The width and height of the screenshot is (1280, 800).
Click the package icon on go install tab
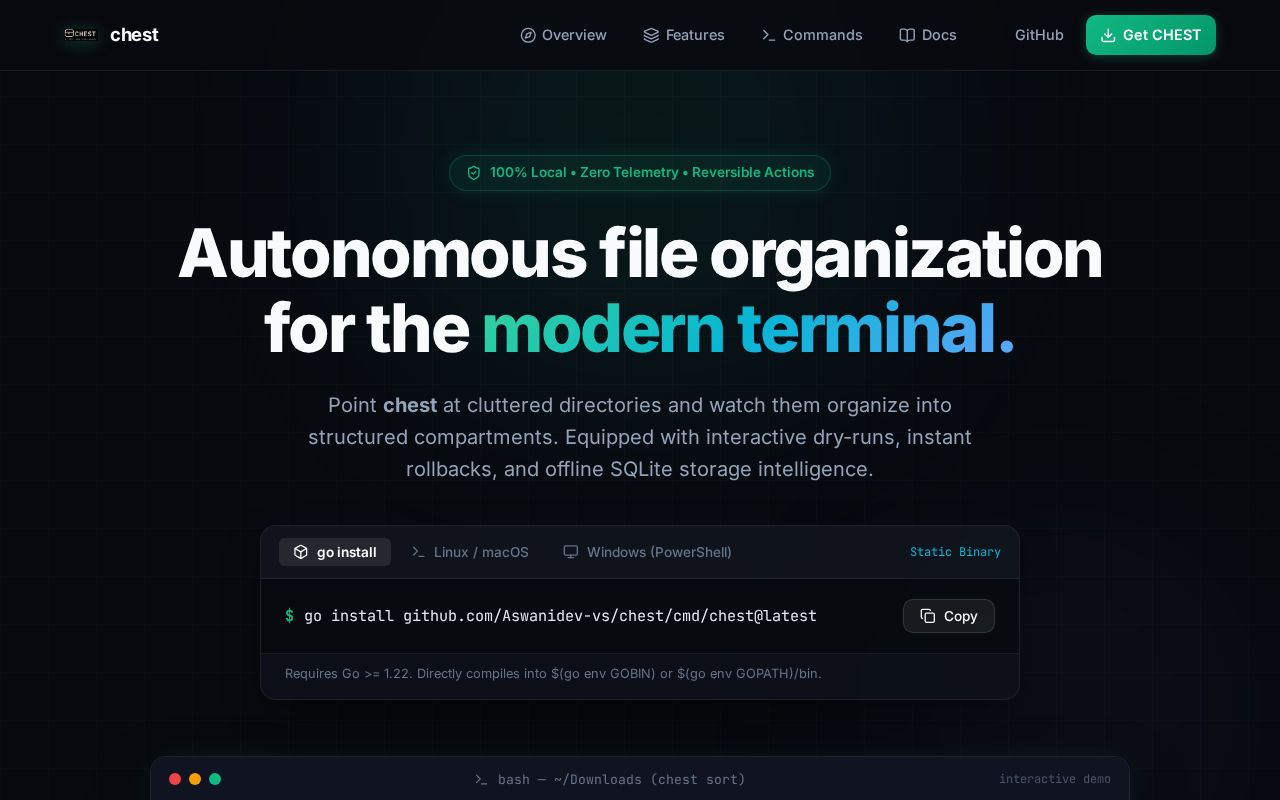click(x=301, y=552)
